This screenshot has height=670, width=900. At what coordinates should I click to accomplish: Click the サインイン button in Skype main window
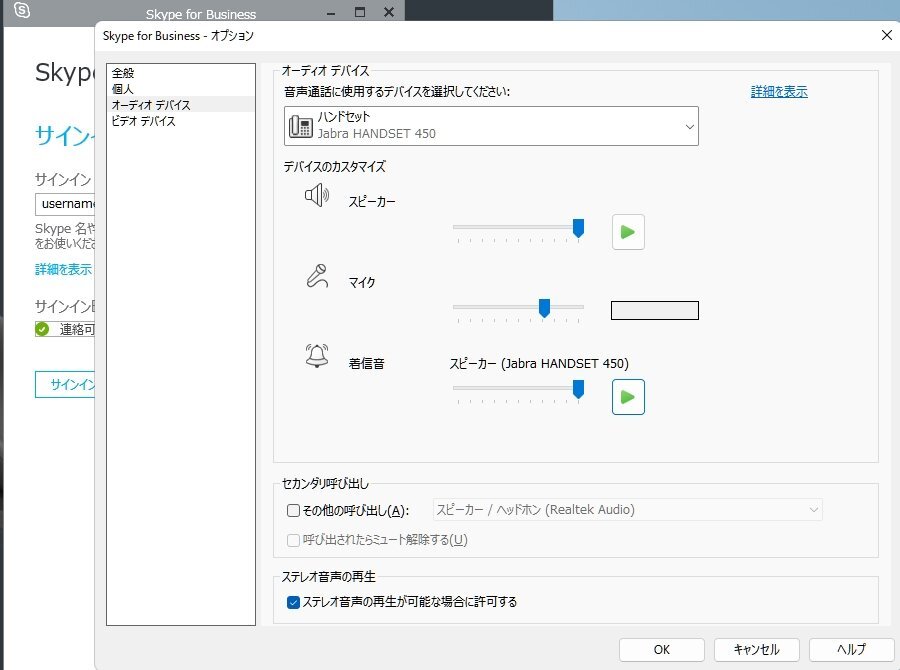point(65,385)
